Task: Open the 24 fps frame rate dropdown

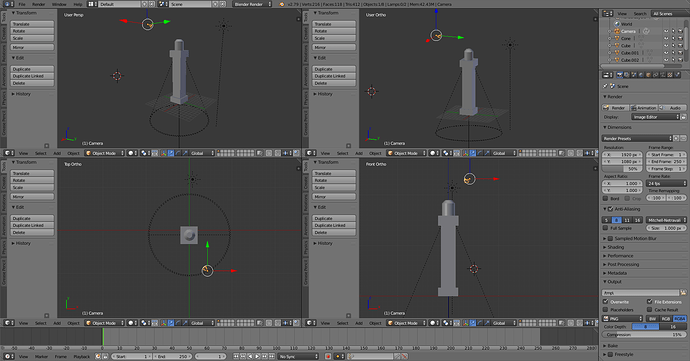Action: [x=666, y=183]
